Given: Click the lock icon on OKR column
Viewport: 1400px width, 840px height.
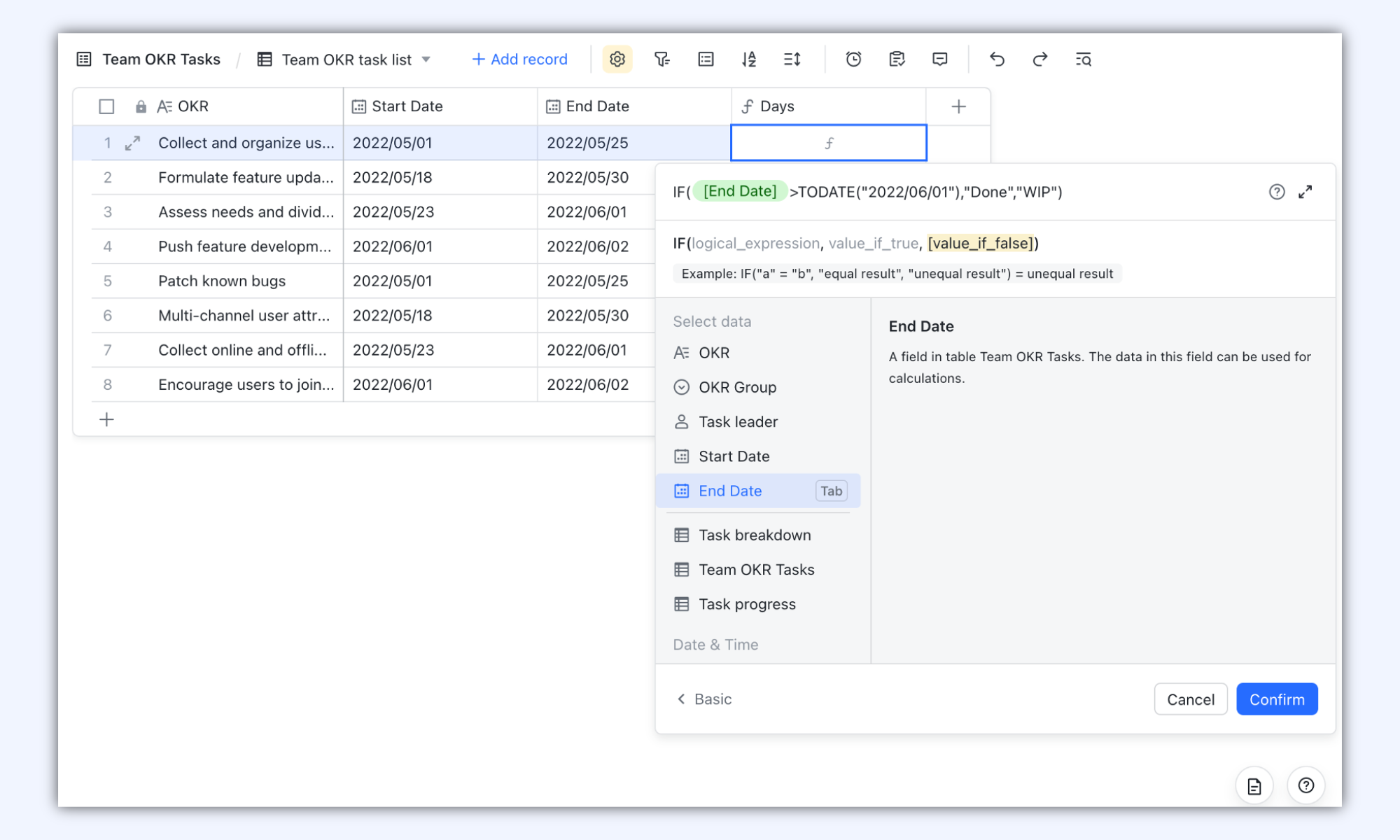Looking at the screenshot, I should pos(141,106).
